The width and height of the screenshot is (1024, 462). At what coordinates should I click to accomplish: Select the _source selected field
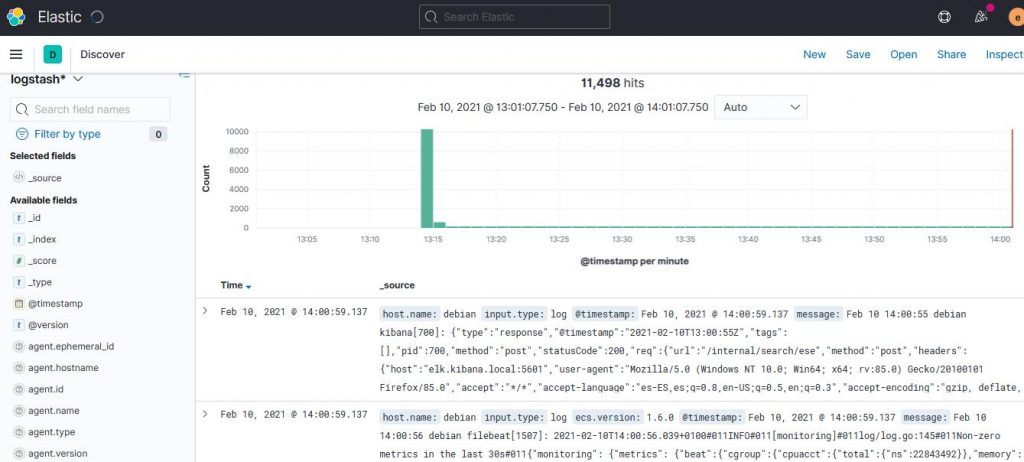(x=45, y=178)
